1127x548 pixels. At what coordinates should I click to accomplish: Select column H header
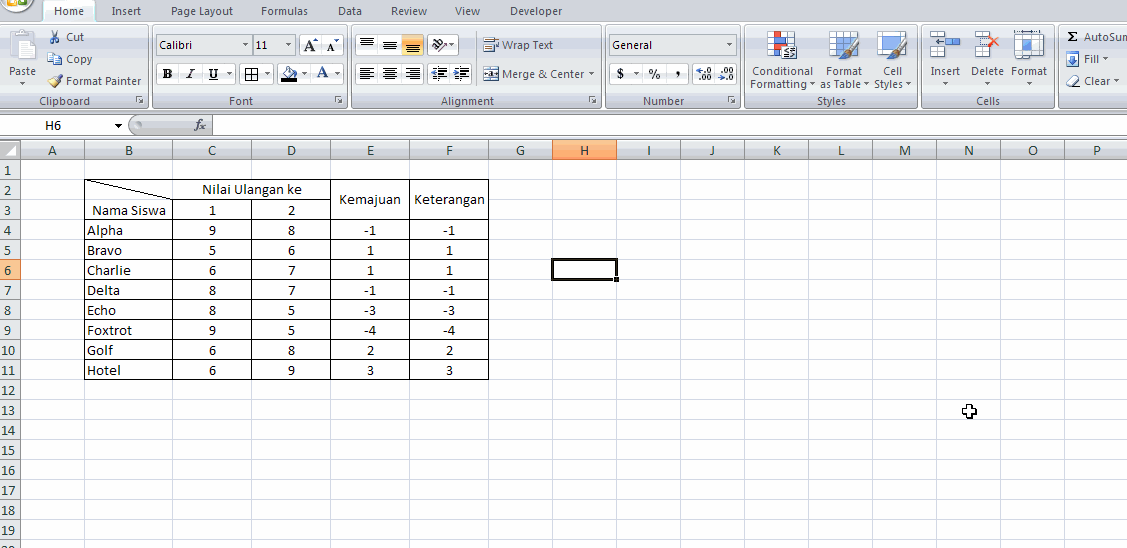click(x=584, y=150)
